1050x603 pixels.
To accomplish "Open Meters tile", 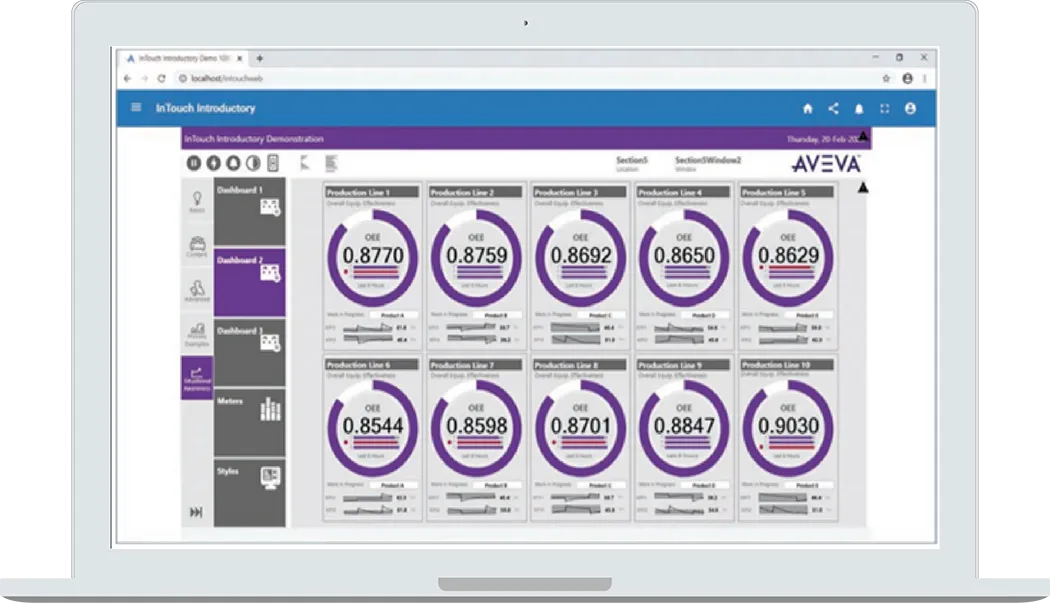I will click(250, 423).
